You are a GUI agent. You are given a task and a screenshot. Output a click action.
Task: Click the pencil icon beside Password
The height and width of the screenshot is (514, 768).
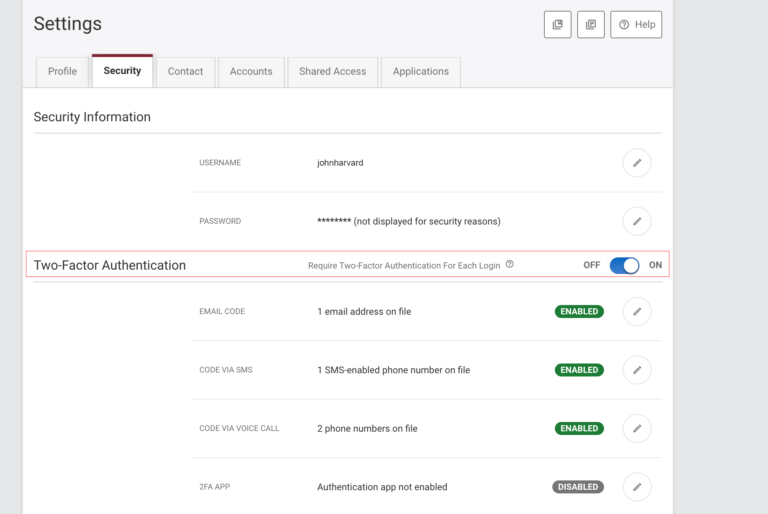coord(636,221)
